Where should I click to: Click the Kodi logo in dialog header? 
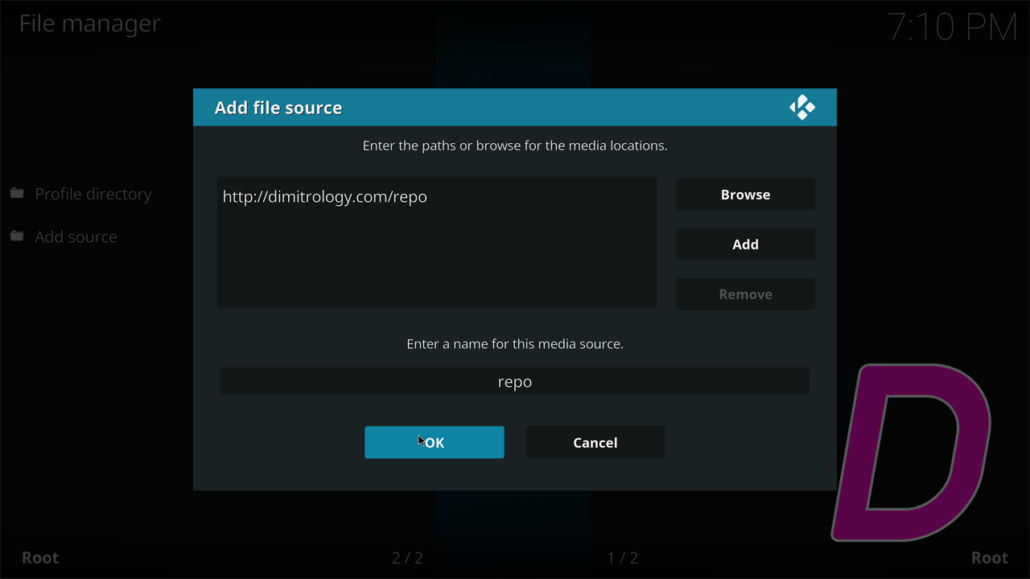[x=802, y=107]
